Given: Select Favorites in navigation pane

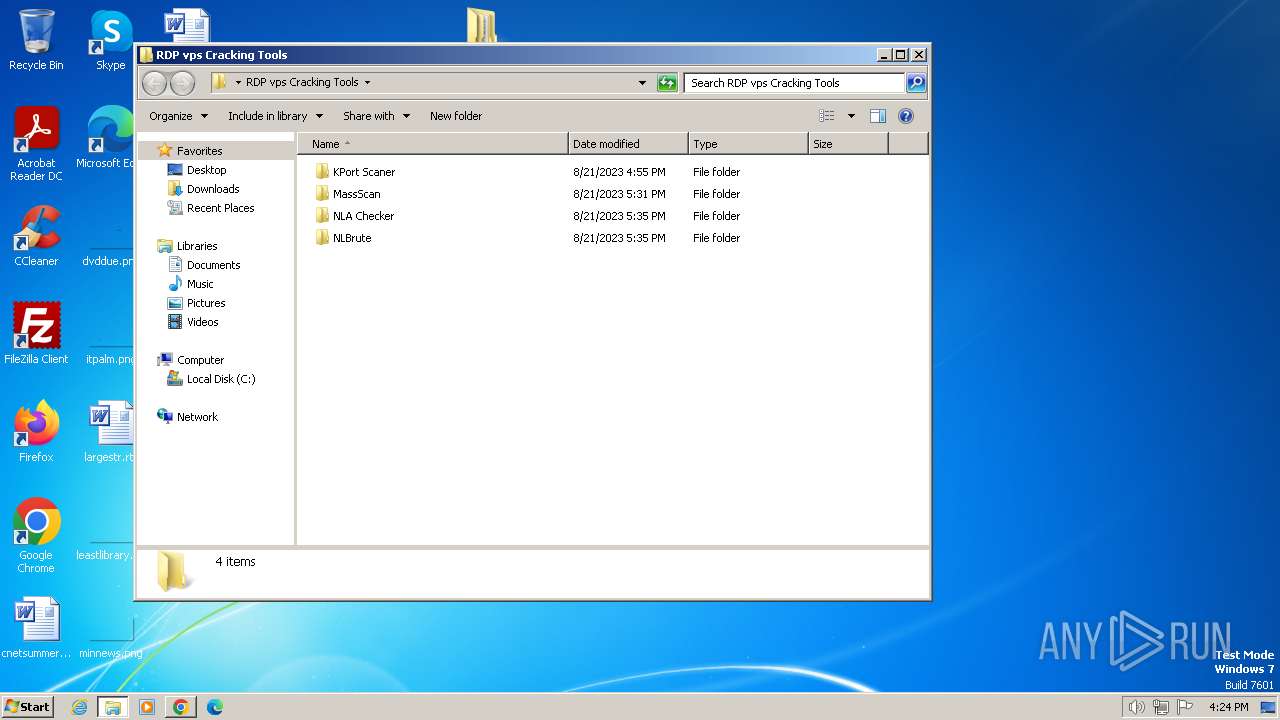Looking at the screenshot, I should click(199, 151).
